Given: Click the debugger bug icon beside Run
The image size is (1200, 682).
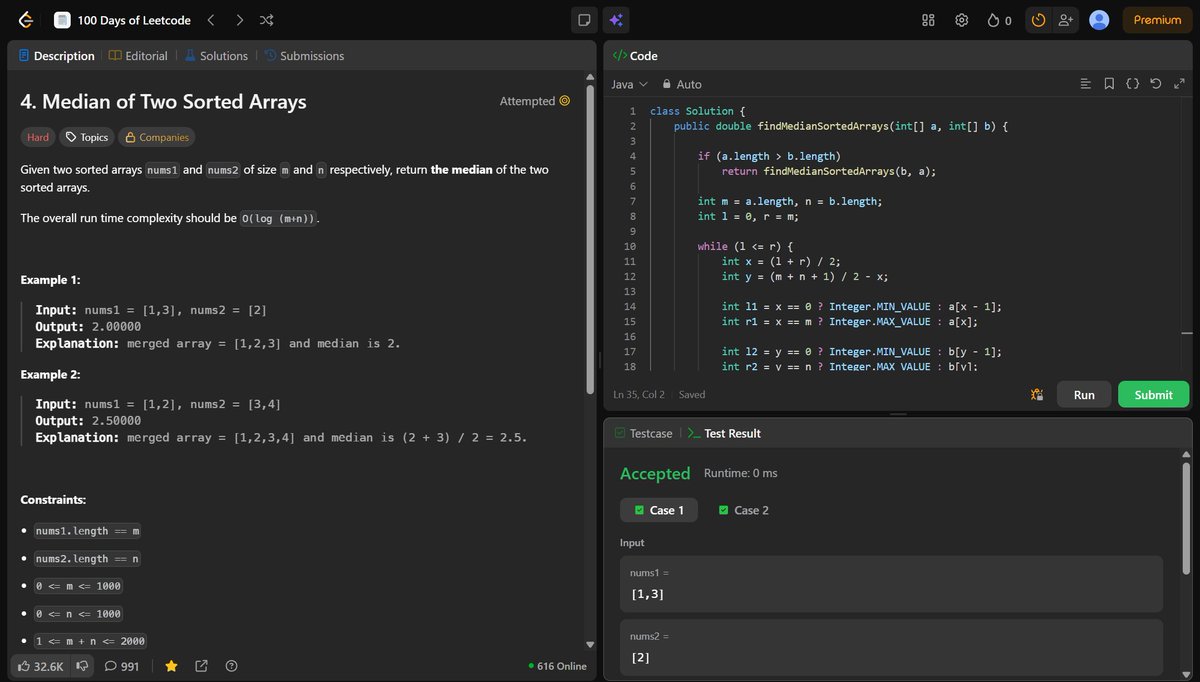Looking at the screenshot, I should (1037, 394).
